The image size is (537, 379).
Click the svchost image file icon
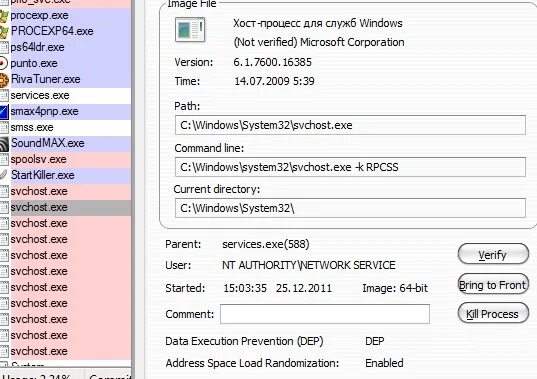pos(190,29)
